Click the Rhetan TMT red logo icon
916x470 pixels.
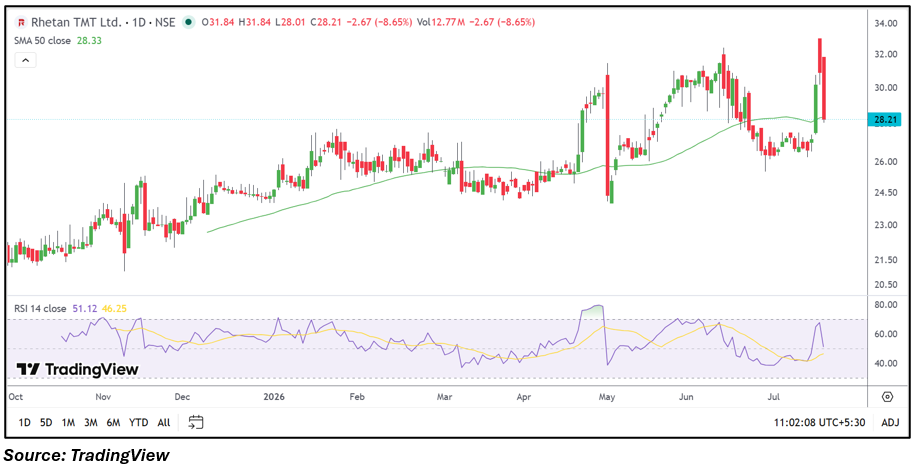[x=22, y=23]
